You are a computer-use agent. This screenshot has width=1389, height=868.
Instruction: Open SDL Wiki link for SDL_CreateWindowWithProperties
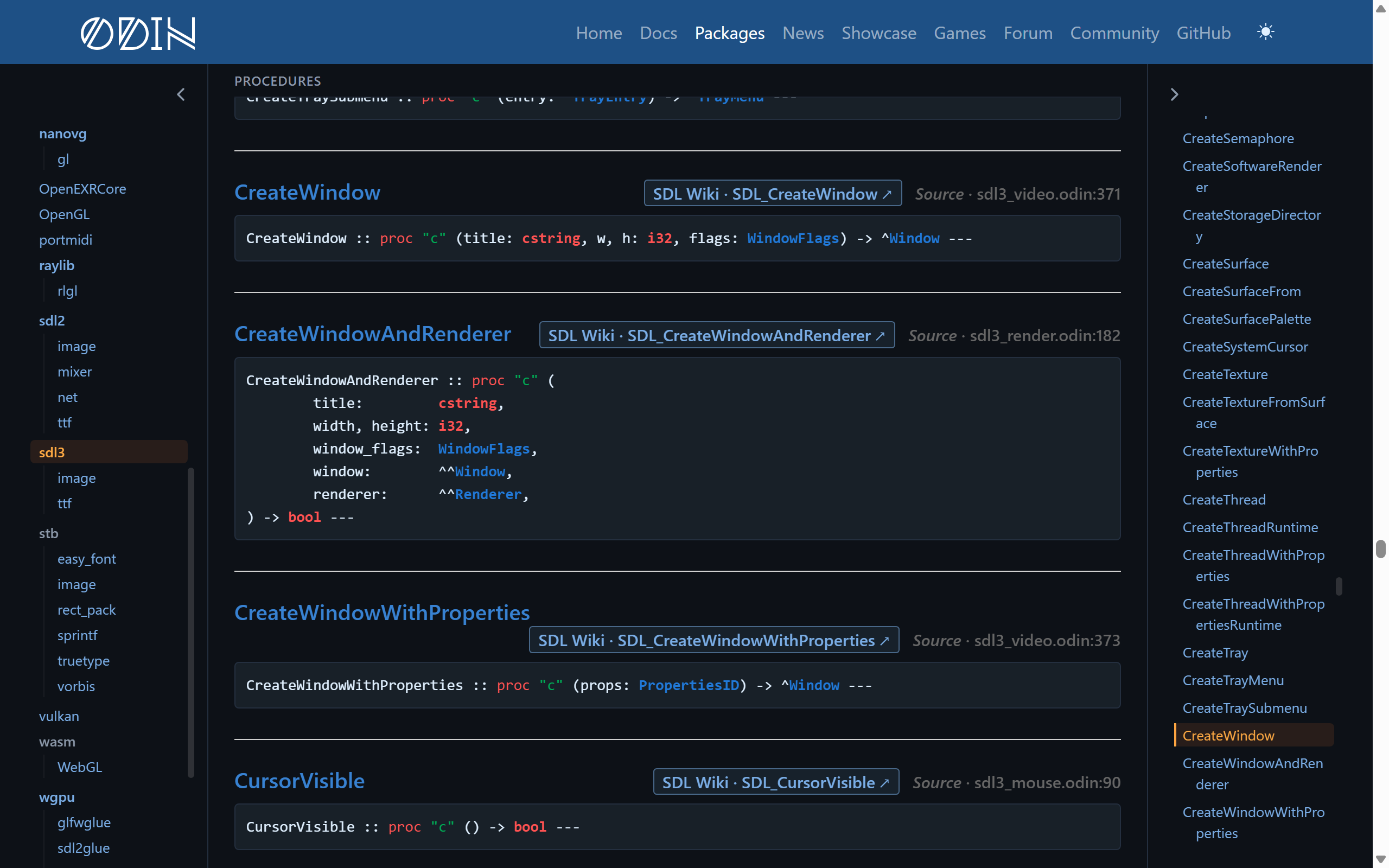pos(714,640)
